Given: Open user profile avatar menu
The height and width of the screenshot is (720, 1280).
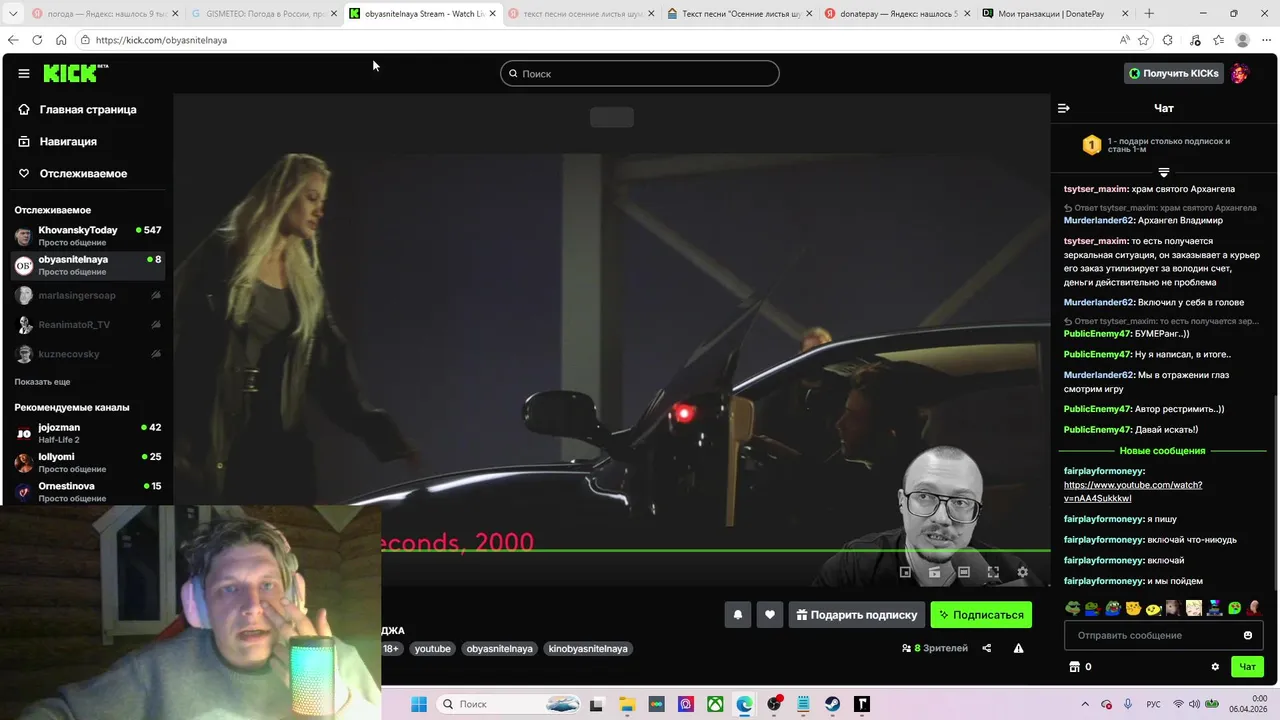Looking at the screenshot, I should click(1240, 73).
